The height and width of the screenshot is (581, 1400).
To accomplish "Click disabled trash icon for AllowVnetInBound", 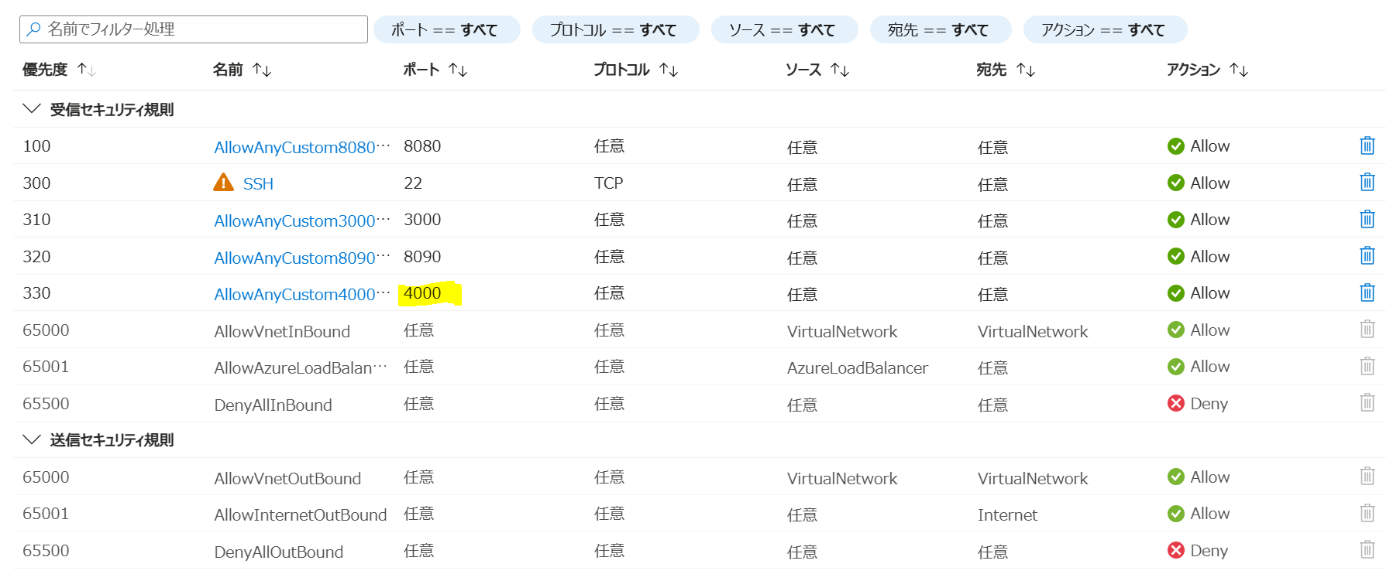I will pos(1367,330).
